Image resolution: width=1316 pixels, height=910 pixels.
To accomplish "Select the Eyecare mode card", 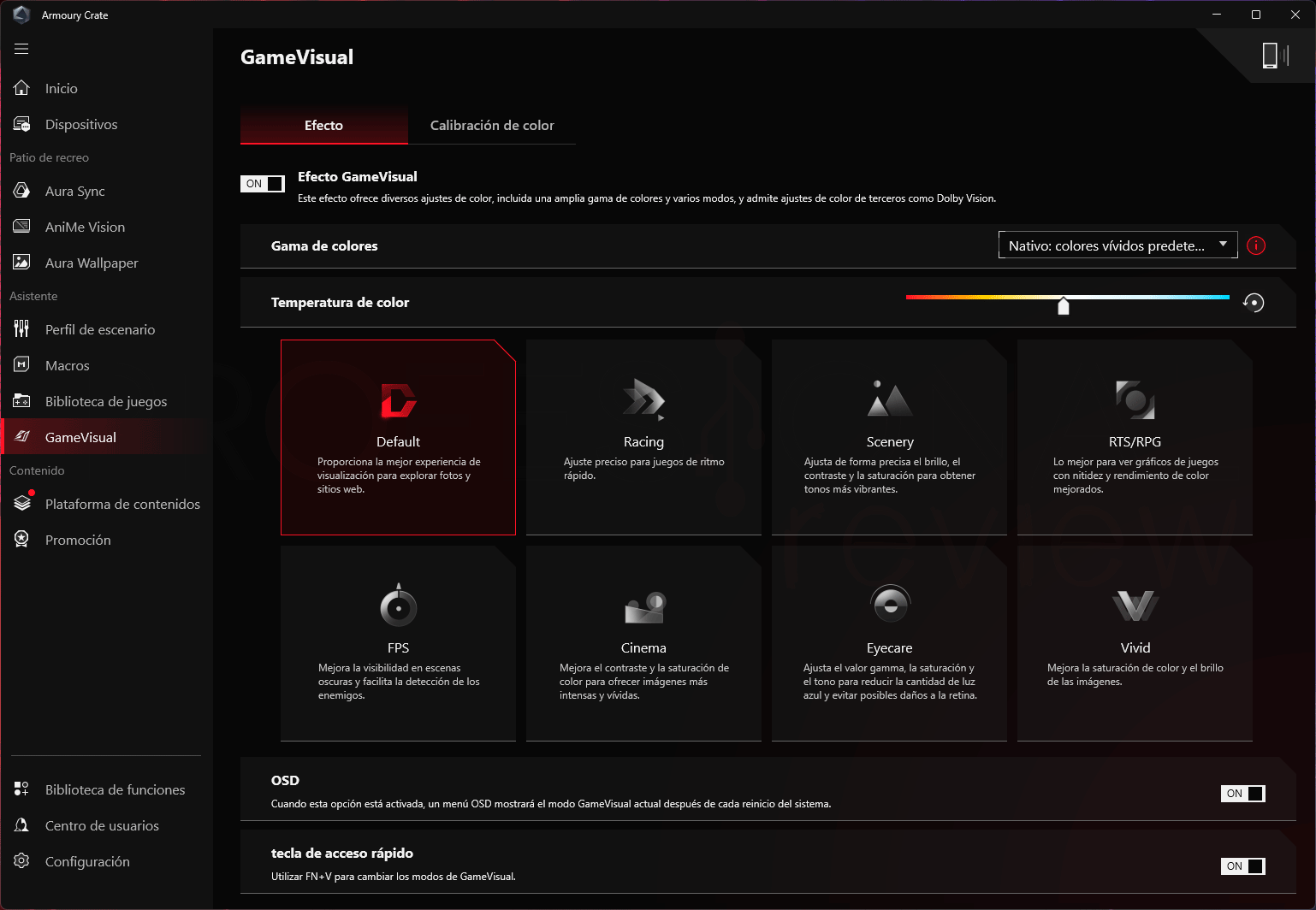I will (889, 643).
